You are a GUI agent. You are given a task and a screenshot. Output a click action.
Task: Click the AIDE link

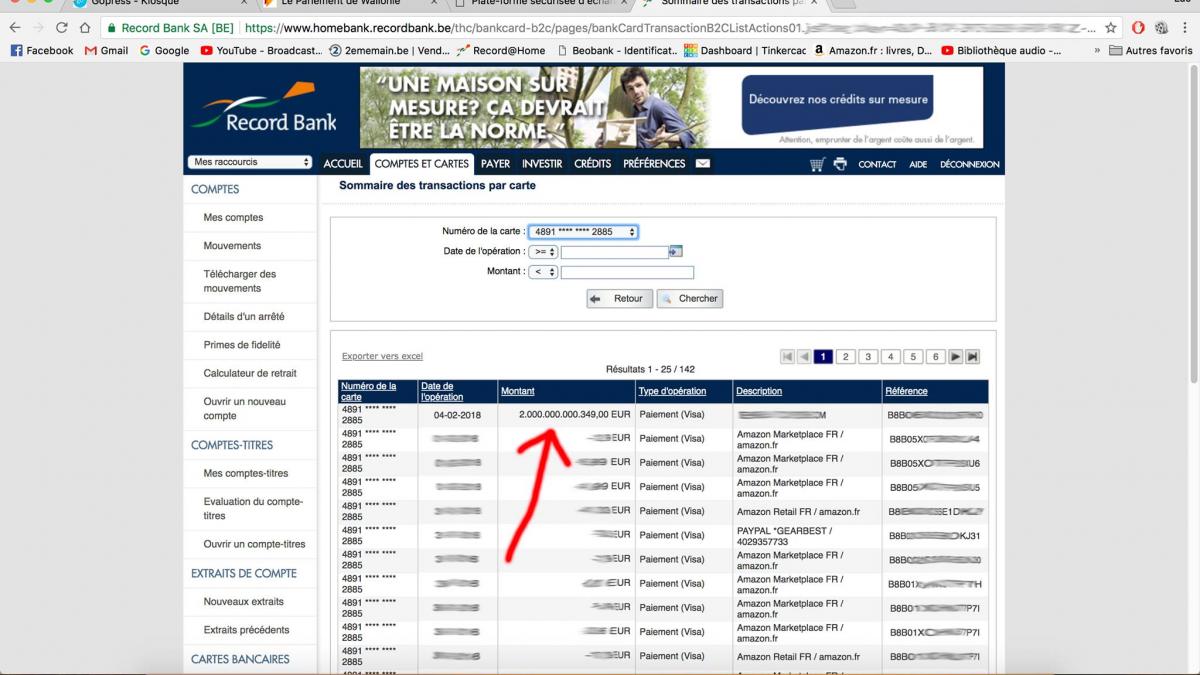pos(918,164)
